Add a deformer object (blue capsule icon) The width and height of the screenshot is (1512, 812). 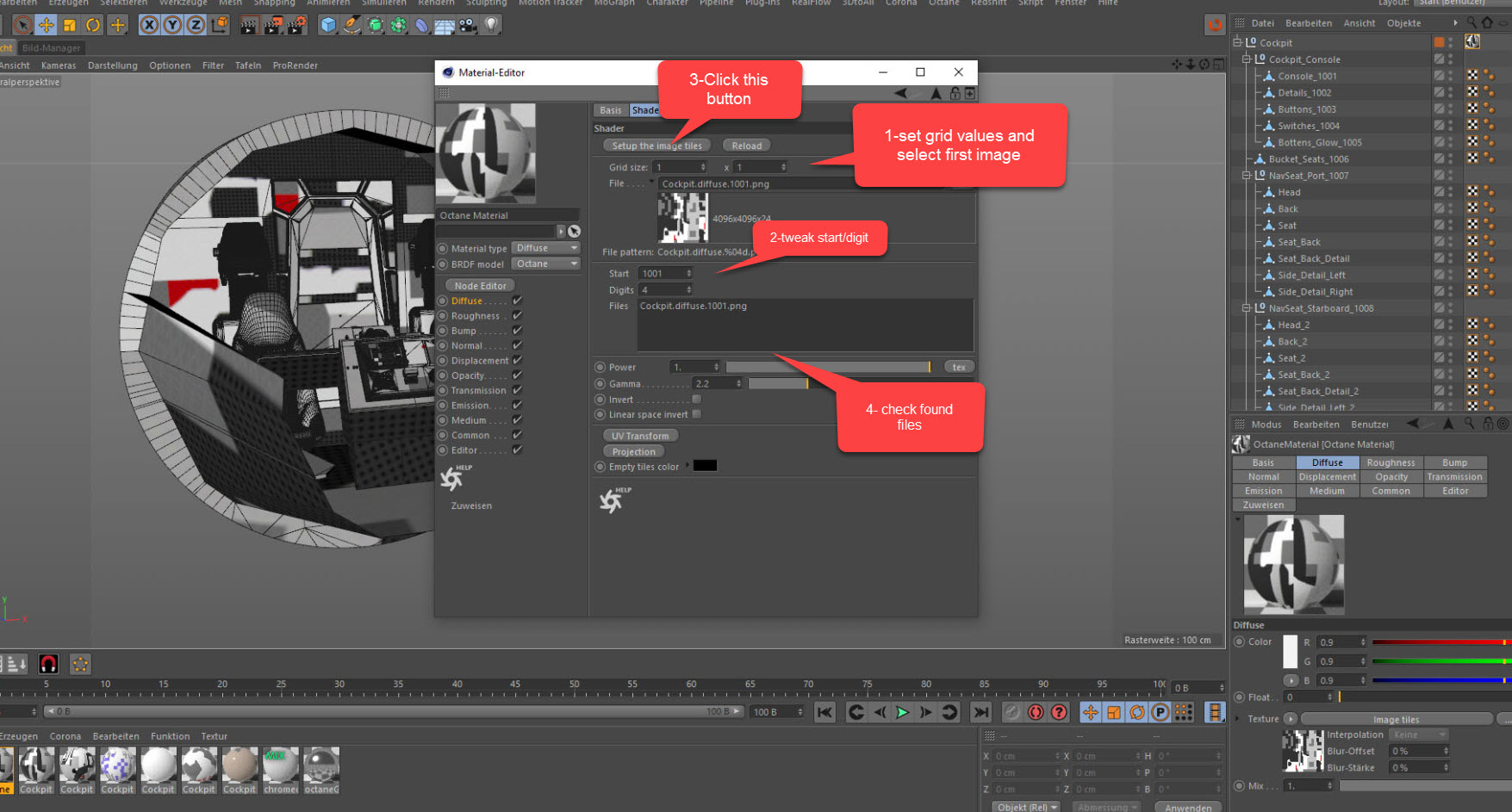coord(421,25)
